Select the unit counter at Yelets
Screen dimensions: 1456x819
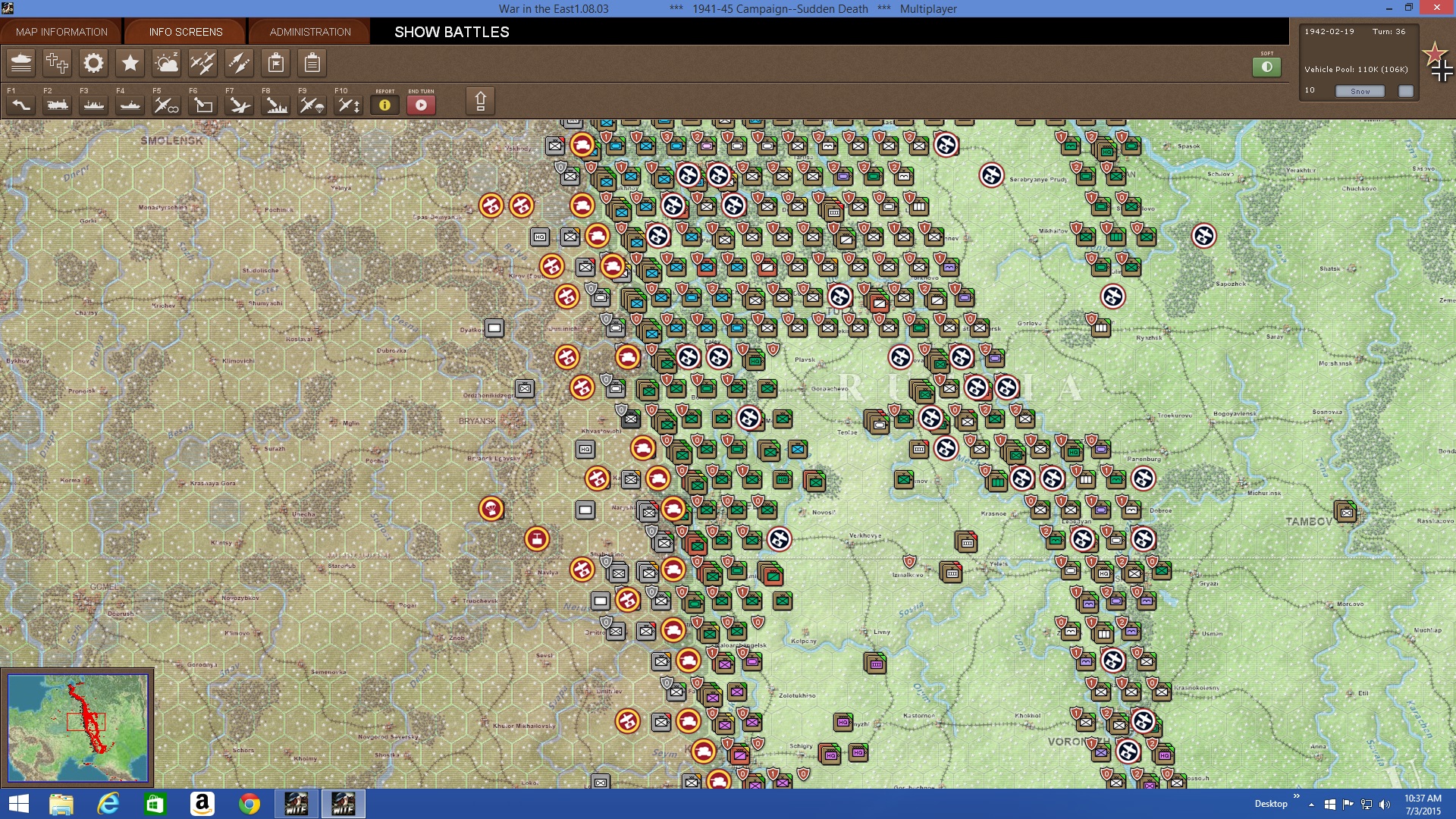tap(967, 542)
